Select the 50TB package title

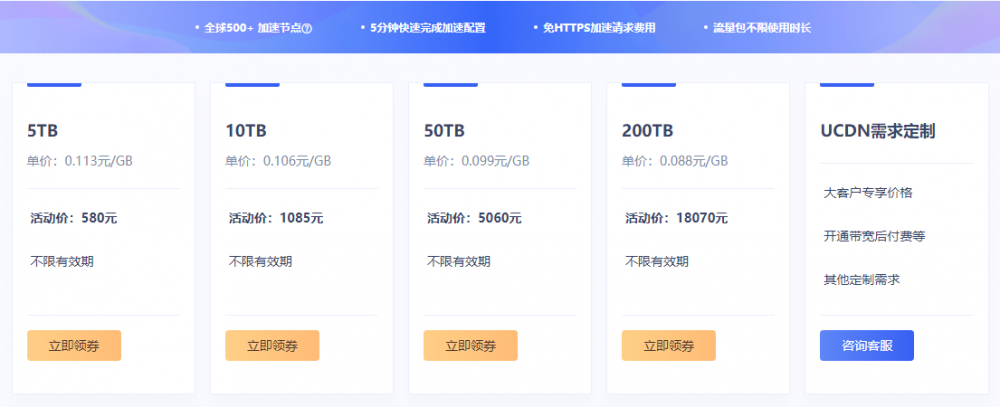click(x=445, y=131)
